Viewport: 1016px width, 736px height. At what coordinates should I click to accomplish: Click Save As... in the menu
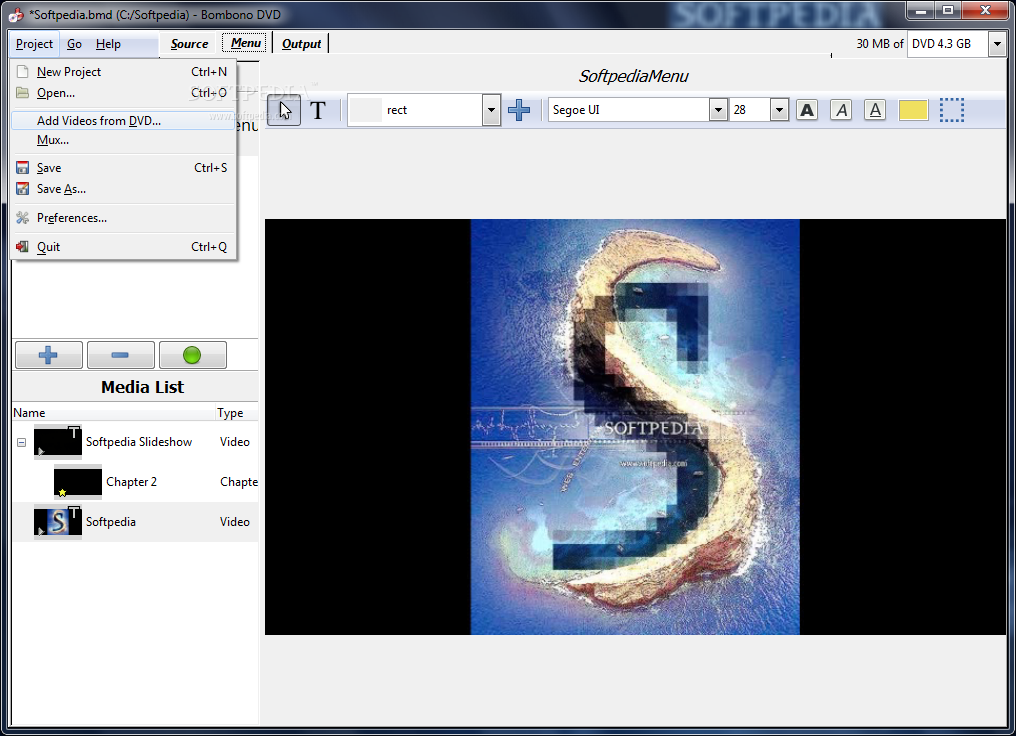122,189
